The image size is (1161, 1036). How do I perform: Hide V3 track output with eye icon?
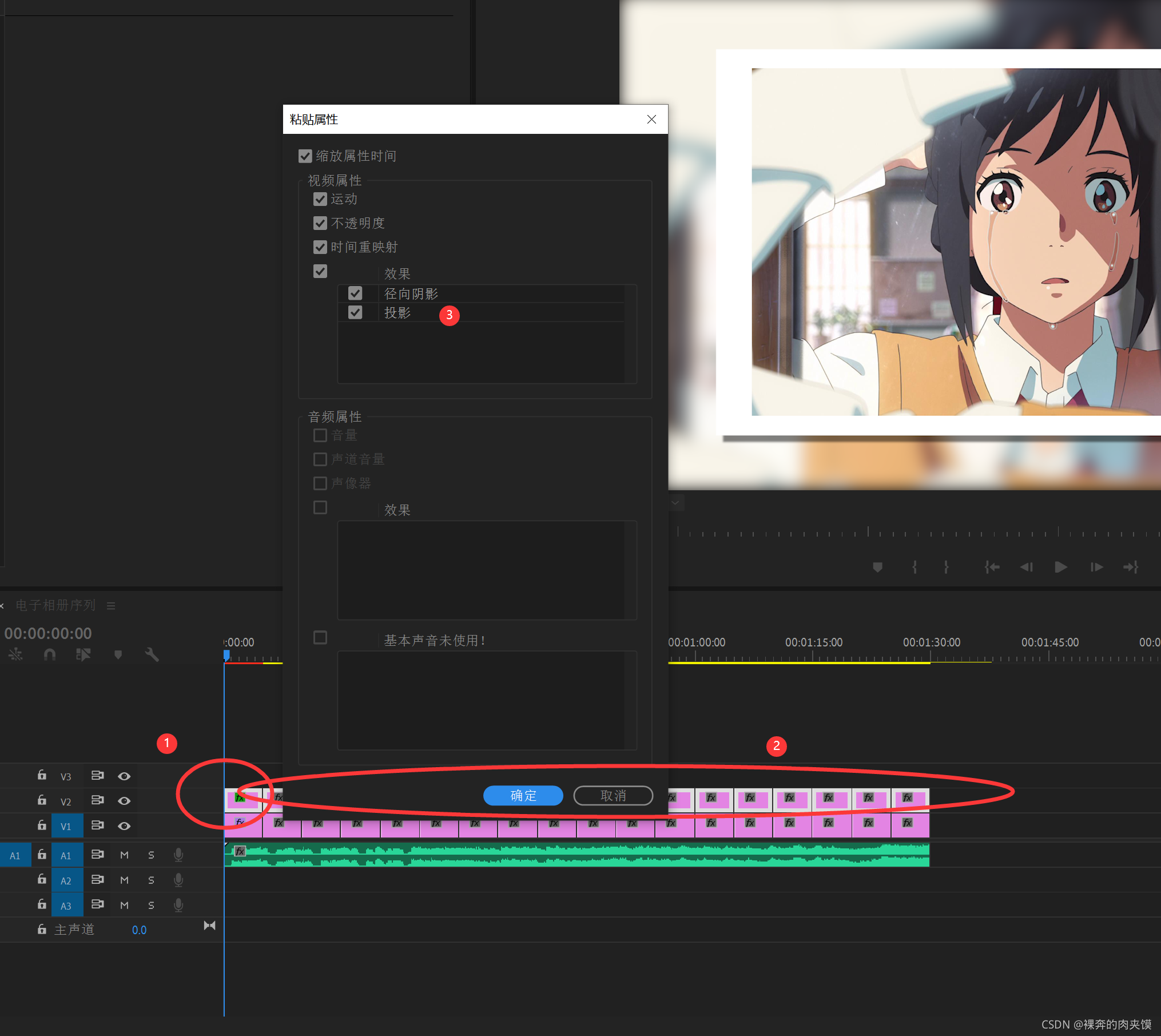point(124,776)
